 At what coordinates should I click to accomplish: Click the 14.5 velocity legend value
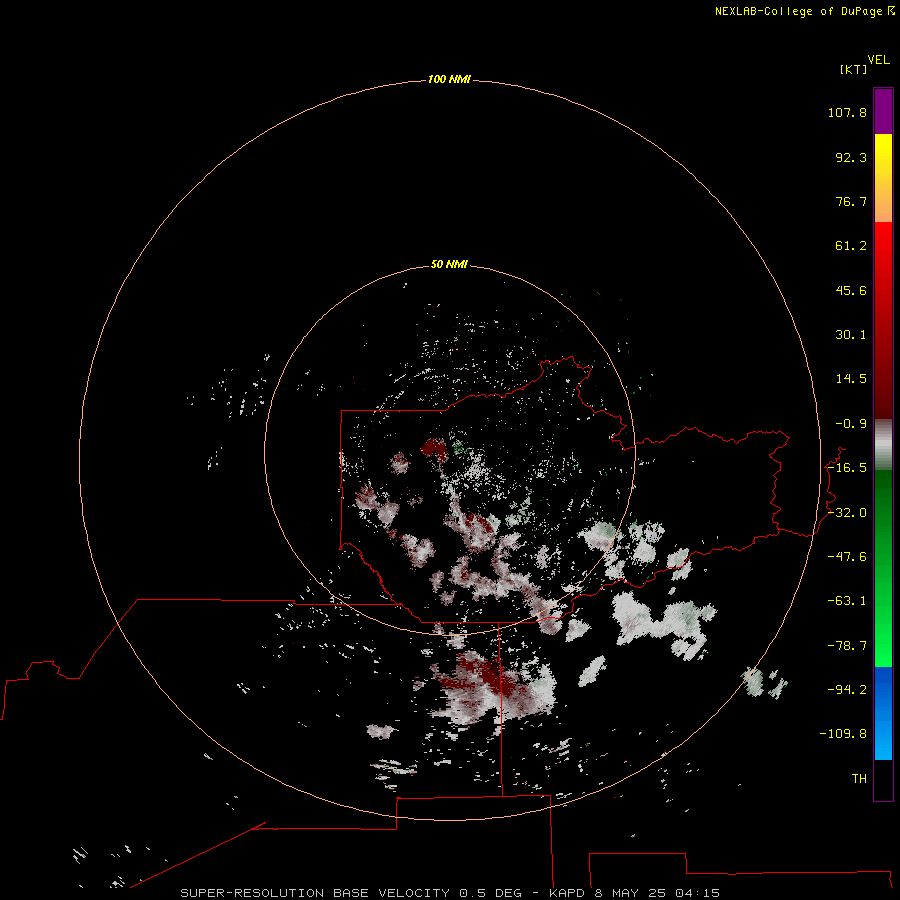851,379
